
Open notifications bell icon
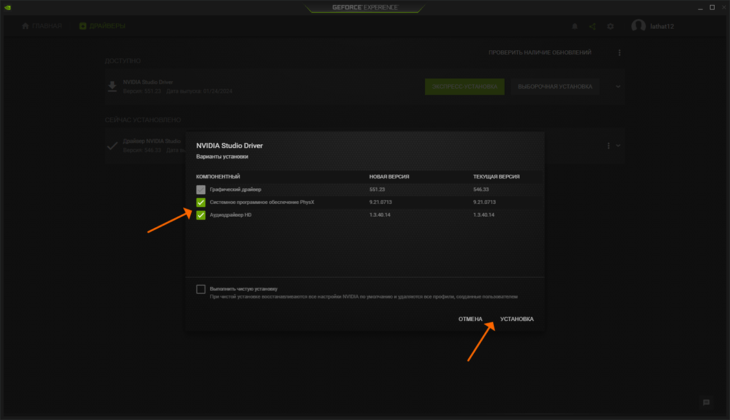[575, 27]
